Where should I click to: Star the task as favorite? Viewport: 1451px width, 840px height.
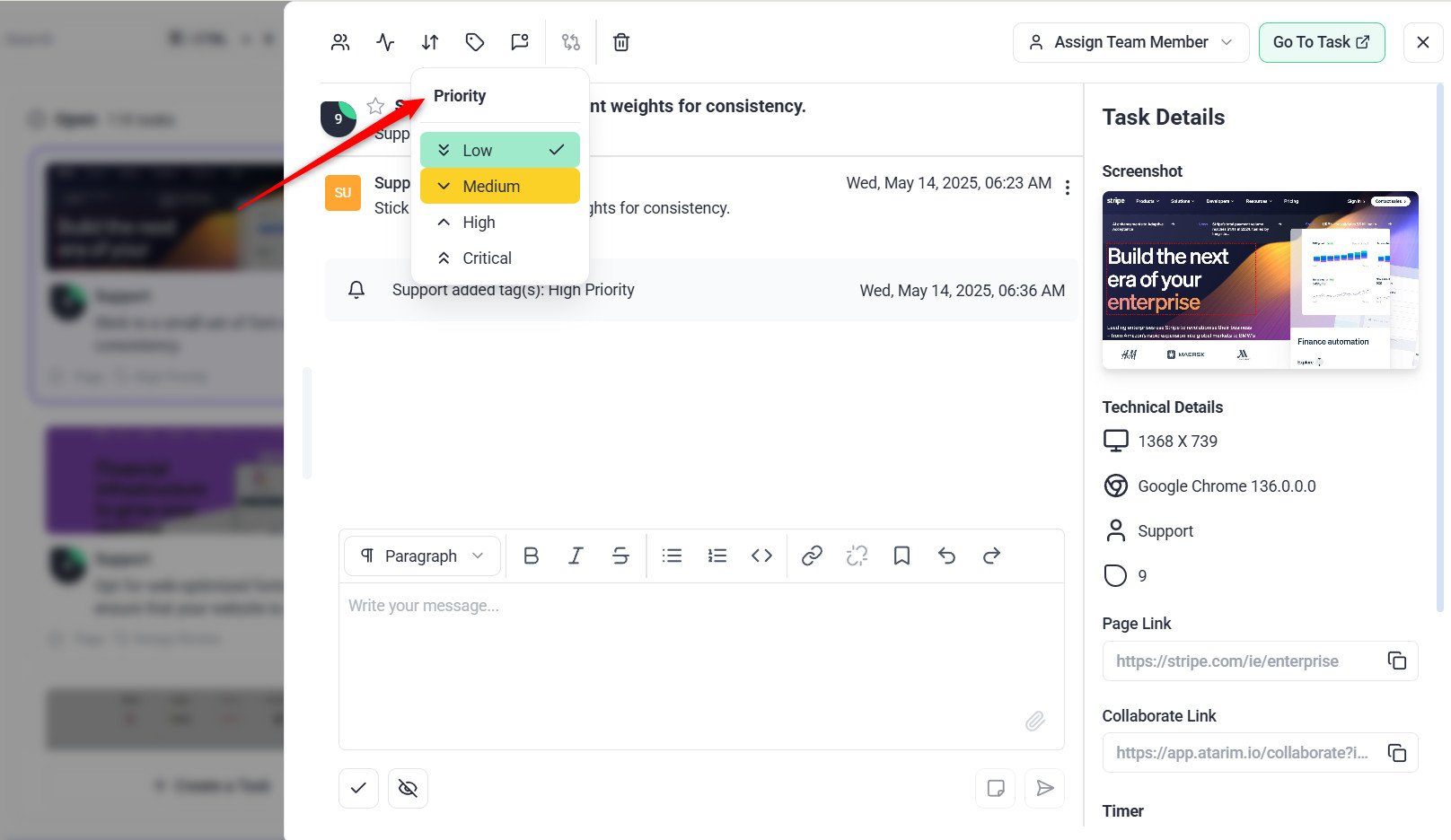pos(375,106)
